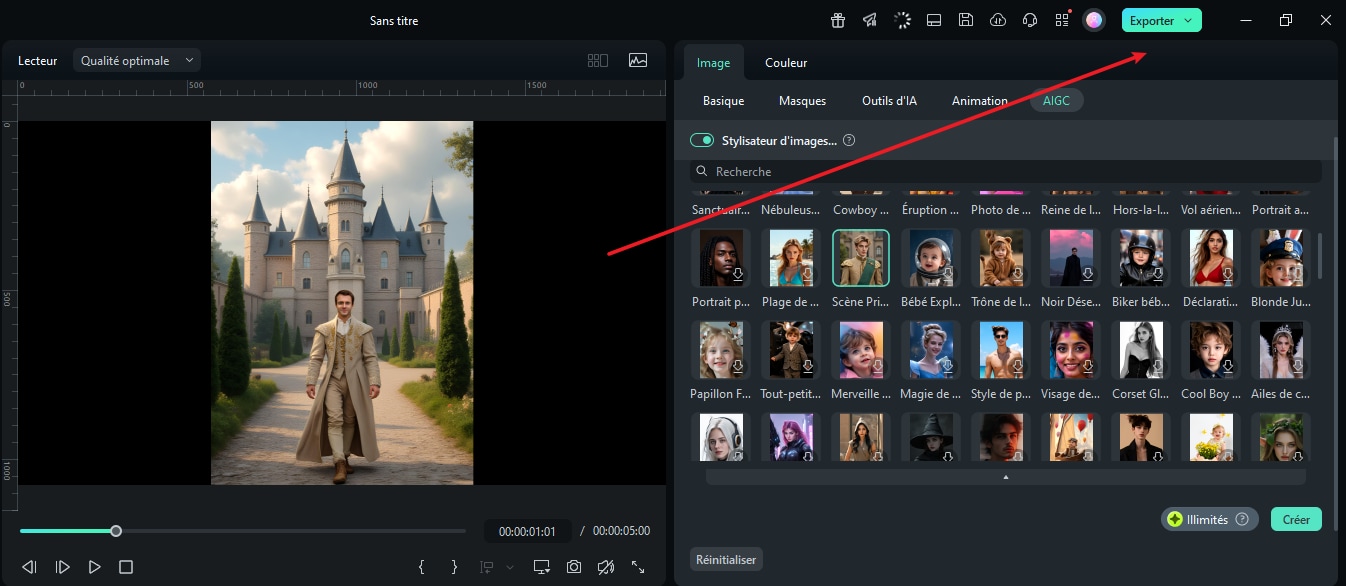This screenshot has width=1346, height=586.
Task: Select the Visage de... style thumbnail
Action: [x=1071, y=350]
